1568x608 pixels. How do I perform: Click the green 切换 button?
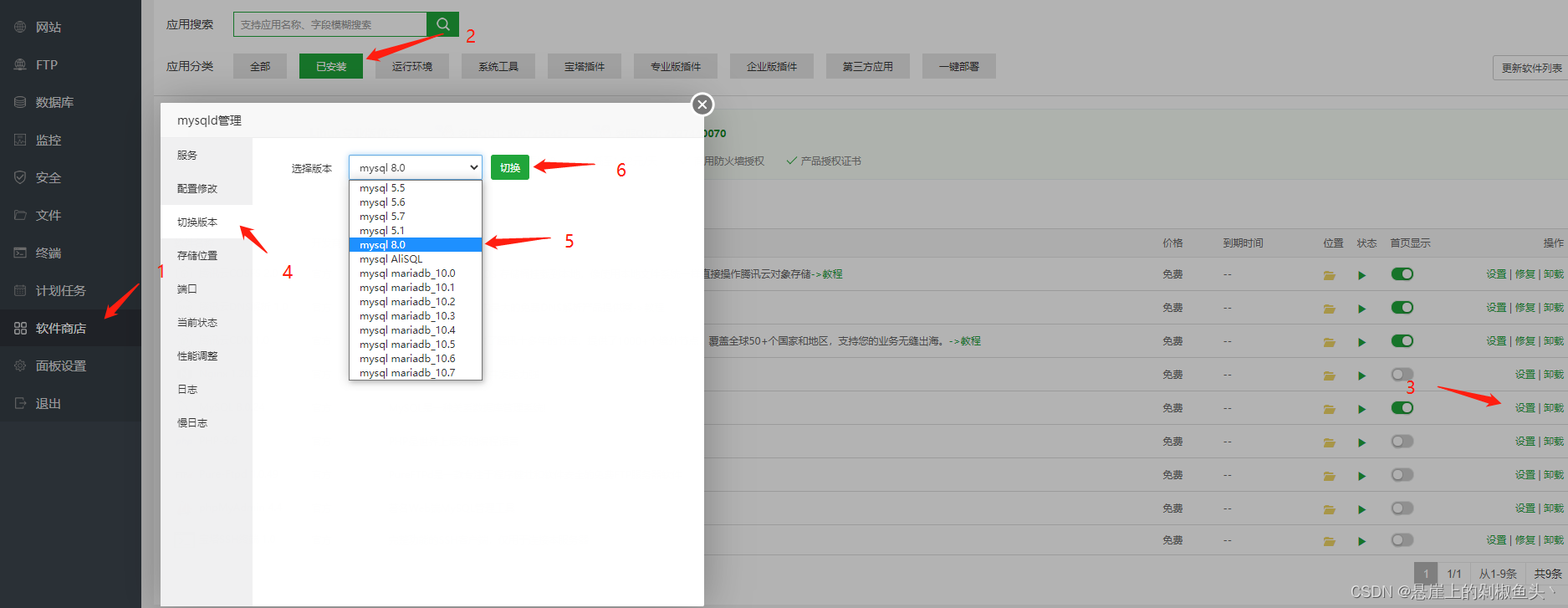coord(510,167)
